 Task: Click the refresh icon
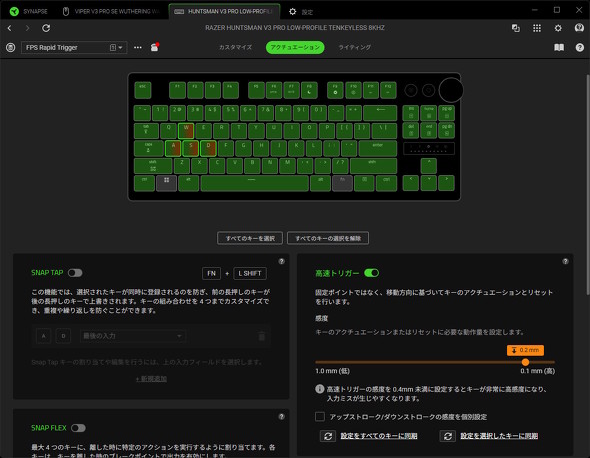coord(46,28)
